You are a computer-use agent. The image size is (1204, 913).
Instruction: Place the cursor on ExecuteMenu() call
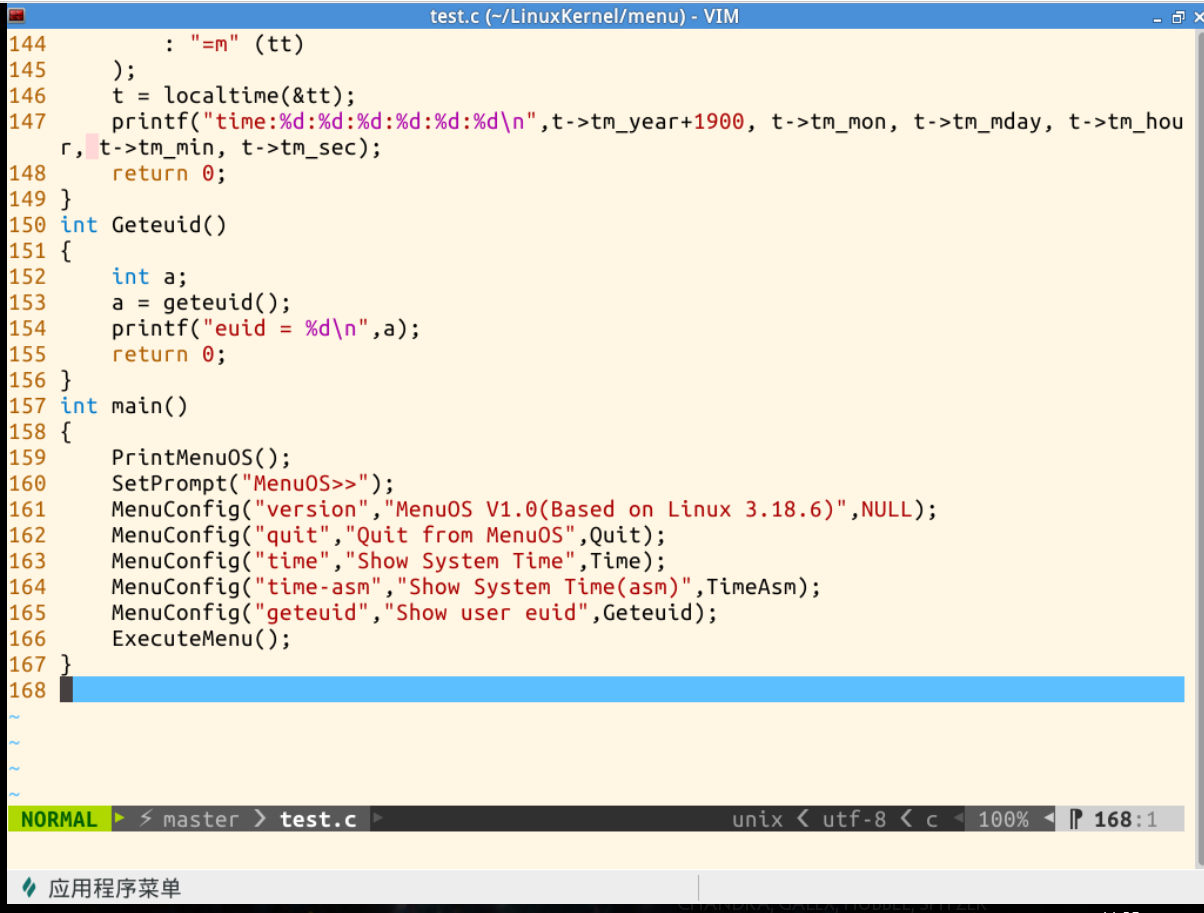click(x=200, y=639)
